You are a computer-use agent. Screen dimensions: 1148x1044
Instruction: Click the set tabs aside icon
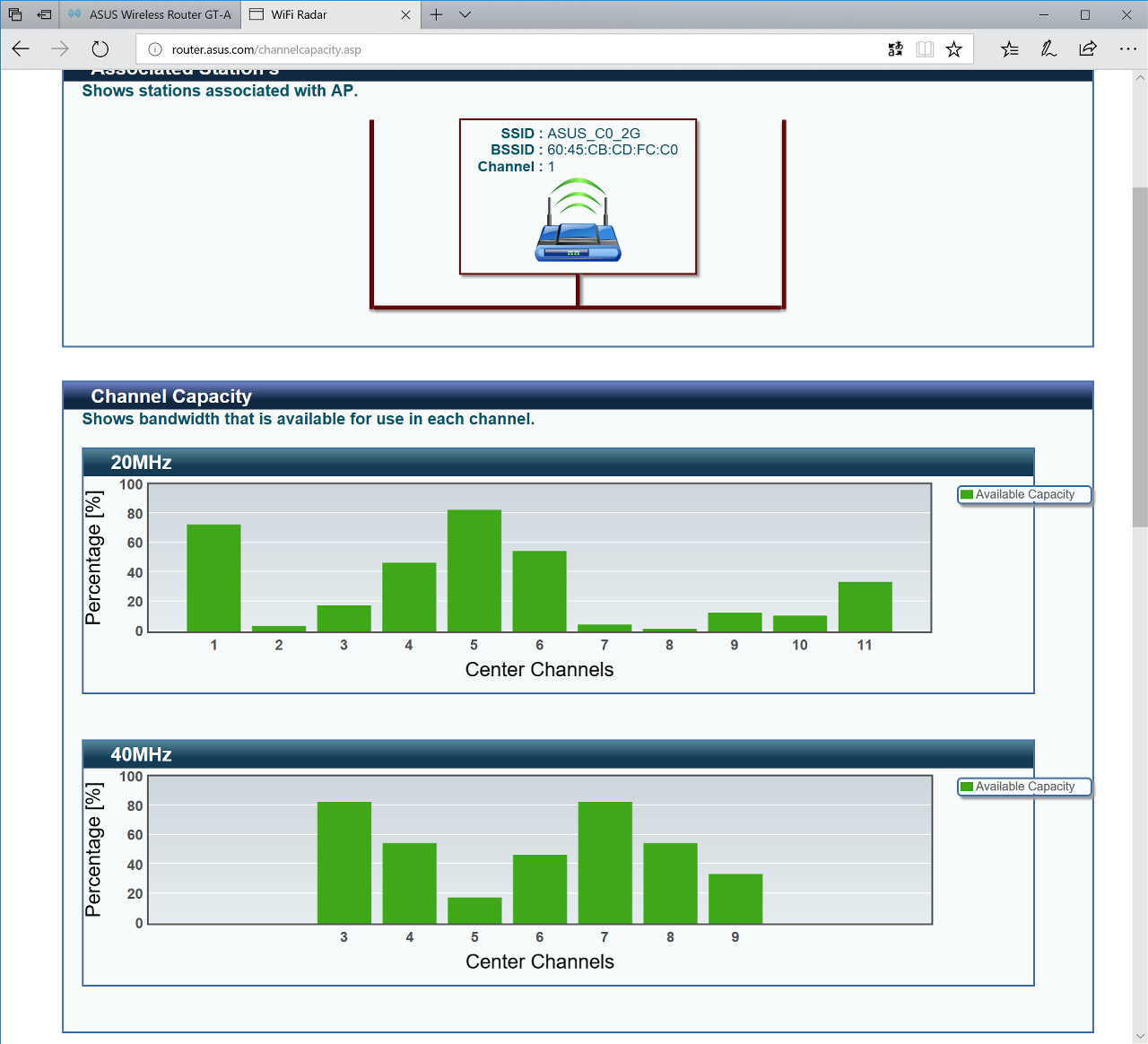(x=44, y=14)
